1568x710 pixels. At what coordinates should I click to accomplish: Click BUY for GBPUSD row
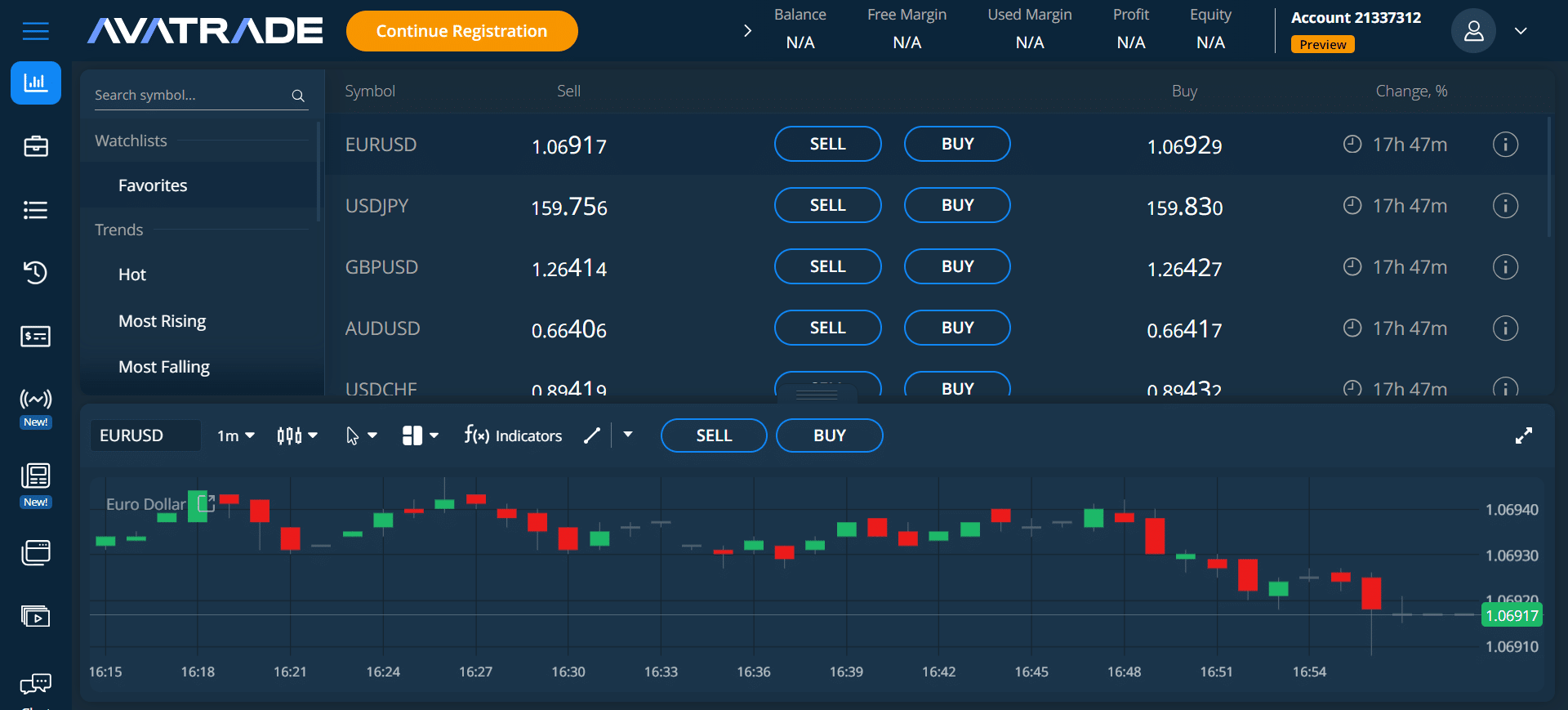[x=957, y=266]
